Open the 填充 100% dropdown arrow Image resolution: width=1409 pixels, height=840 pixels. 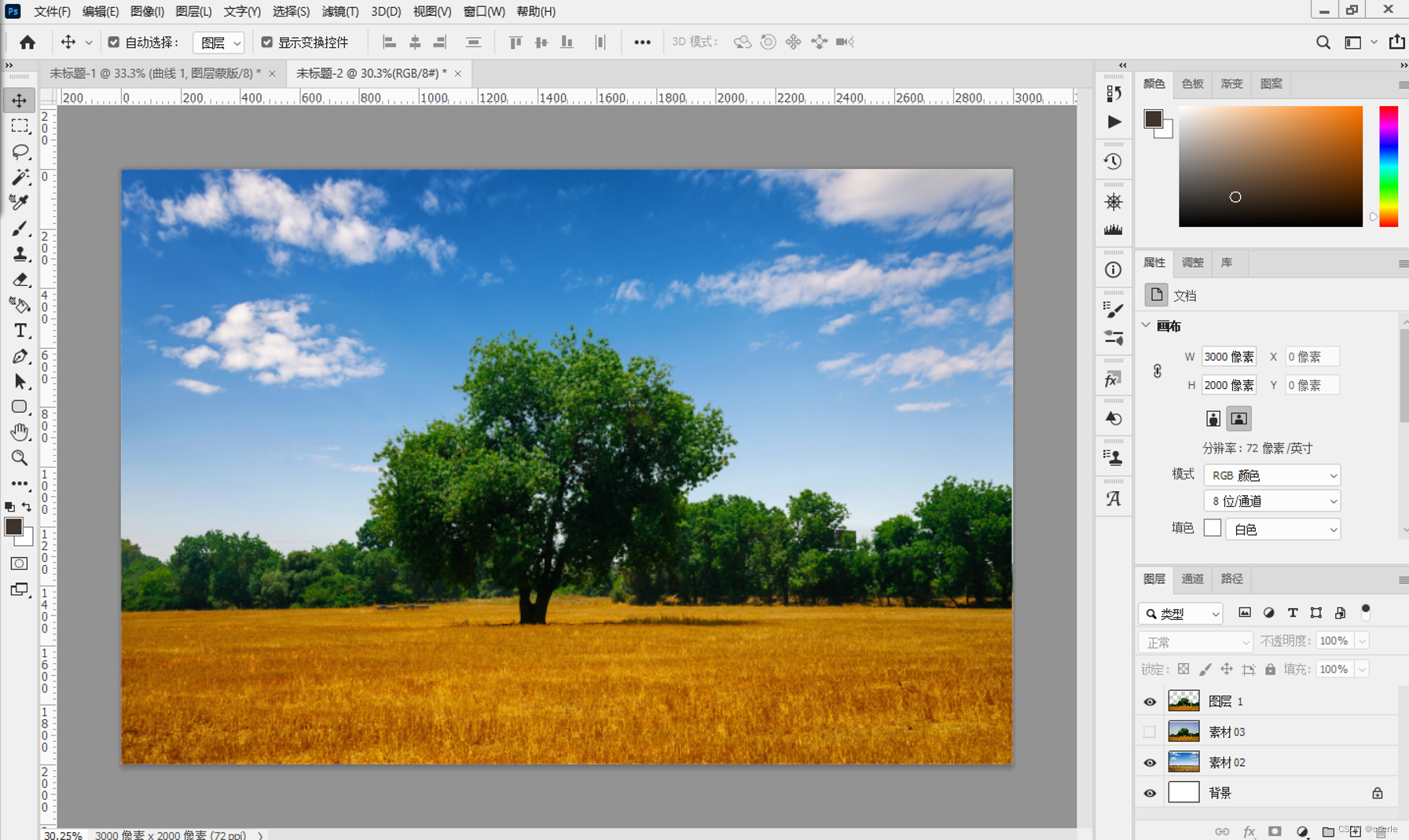click(x=1363, y=669)
